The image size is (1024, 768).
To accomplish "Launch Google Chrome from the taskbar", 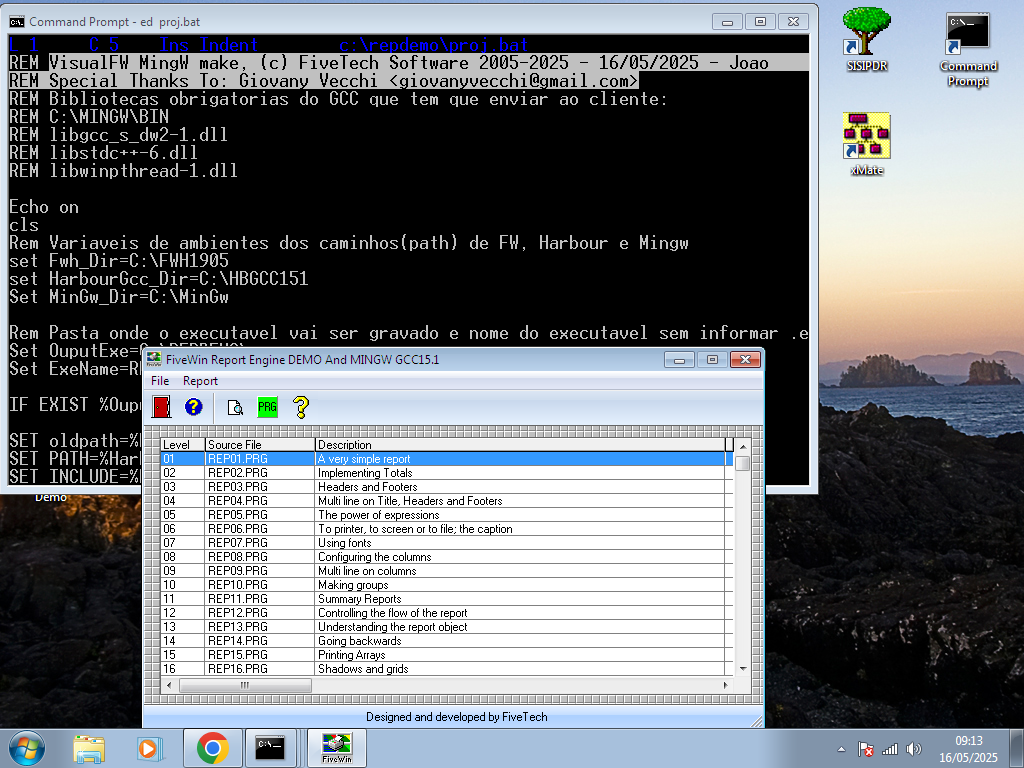I will pyautogui.click(x=212, y=747).
